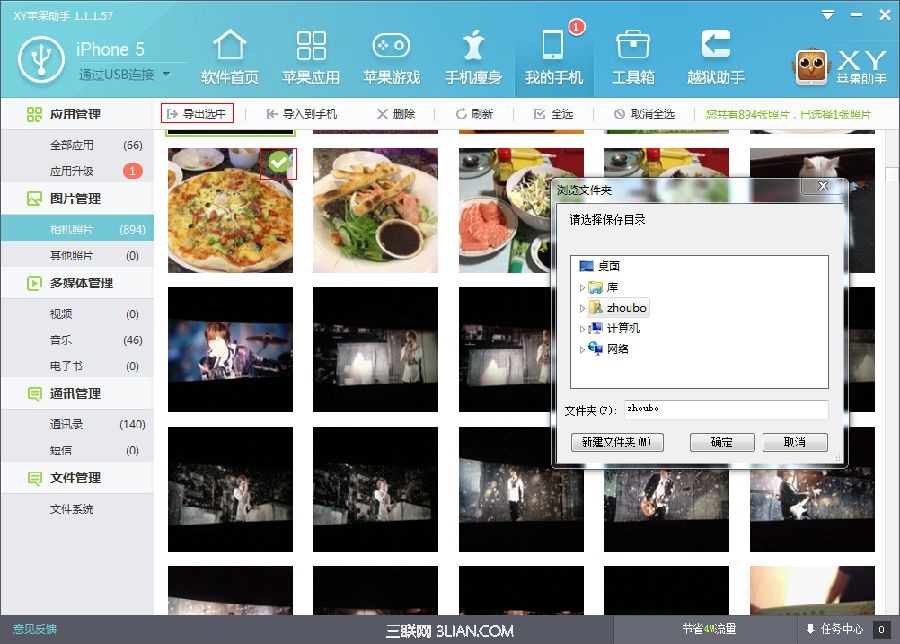Click 新建文件夹 button in dialog

(x=616, y=442)
